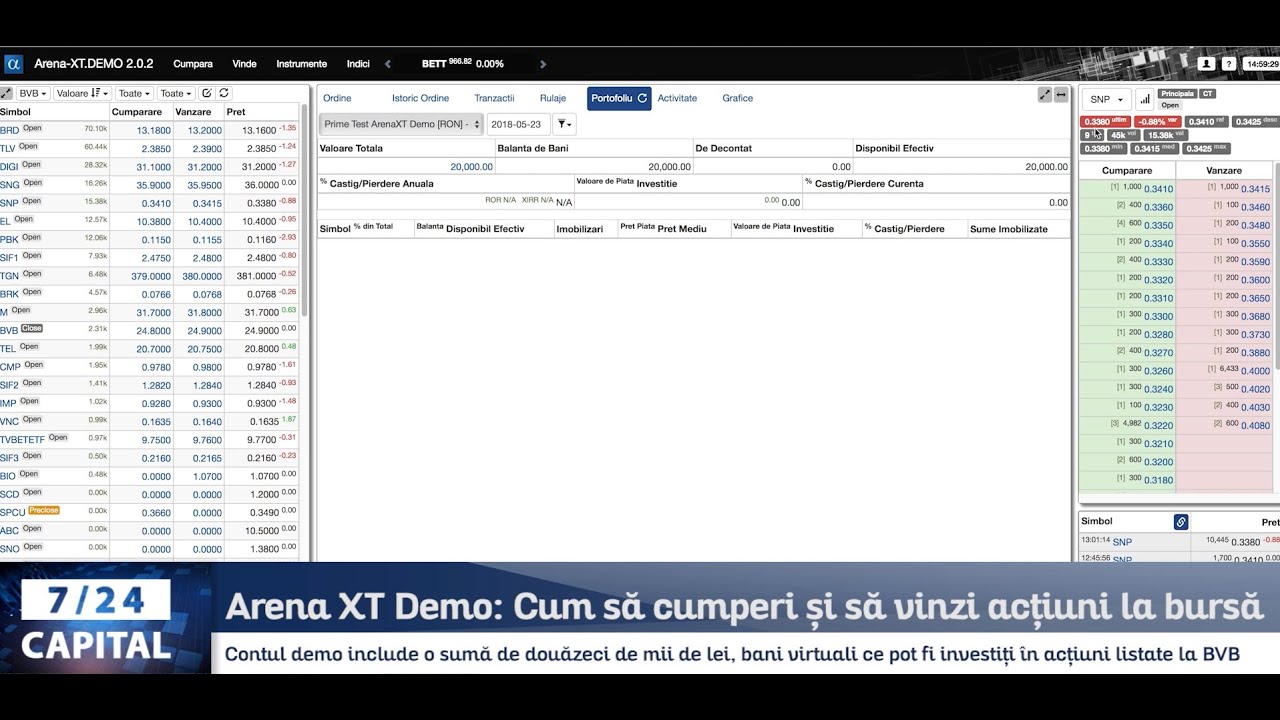
Task: Click the SPCU Preclose badge
Action: (44, 510)
